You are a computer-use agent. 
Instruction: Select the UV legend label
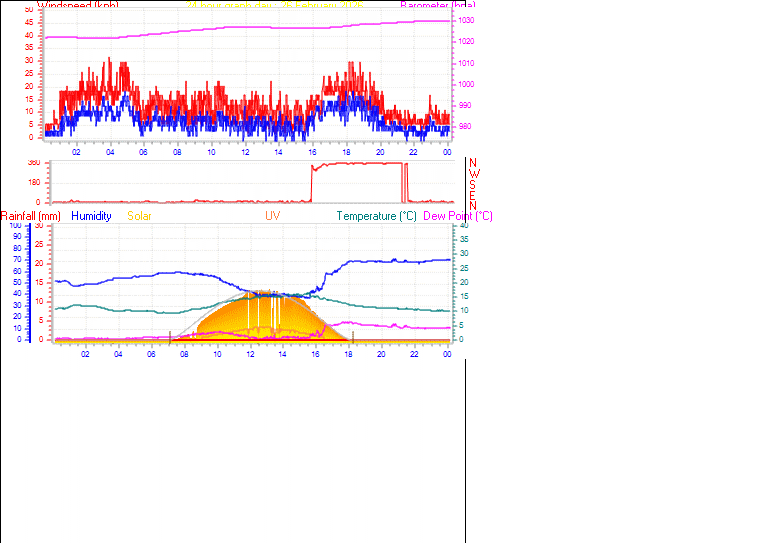(x=272, y=216)
